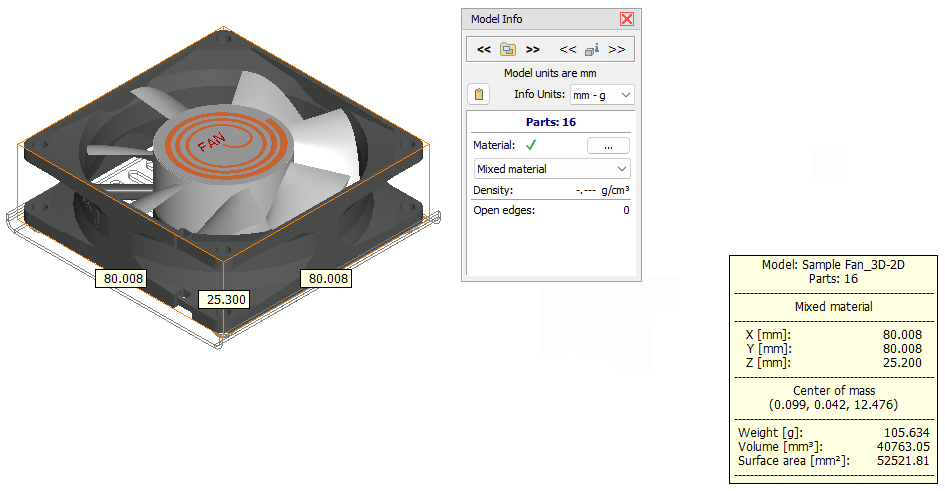
Task: Click the Center of mass text in note
Action: point(834,390)
